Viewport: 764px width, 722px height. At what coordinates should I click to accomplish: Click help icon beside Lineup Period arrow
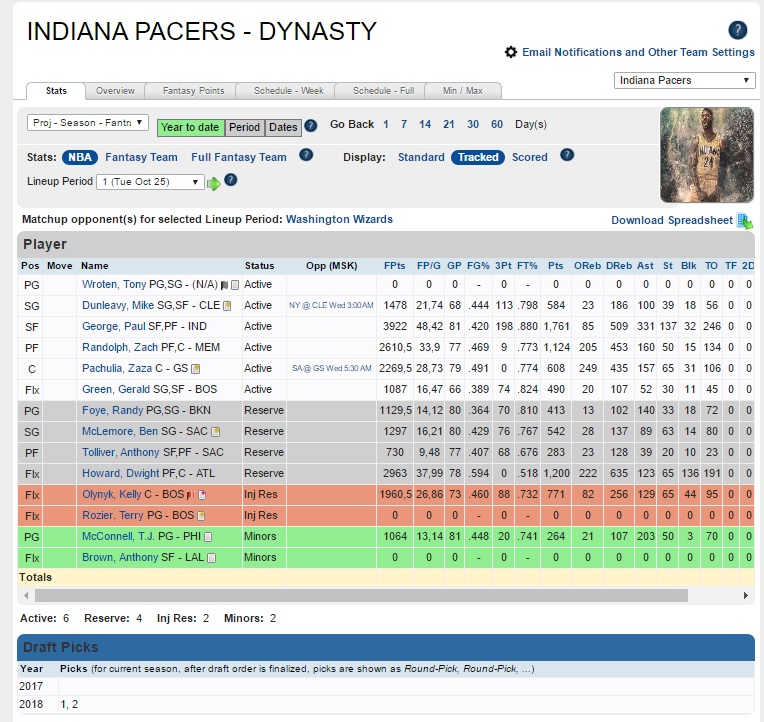pos(230,180)
